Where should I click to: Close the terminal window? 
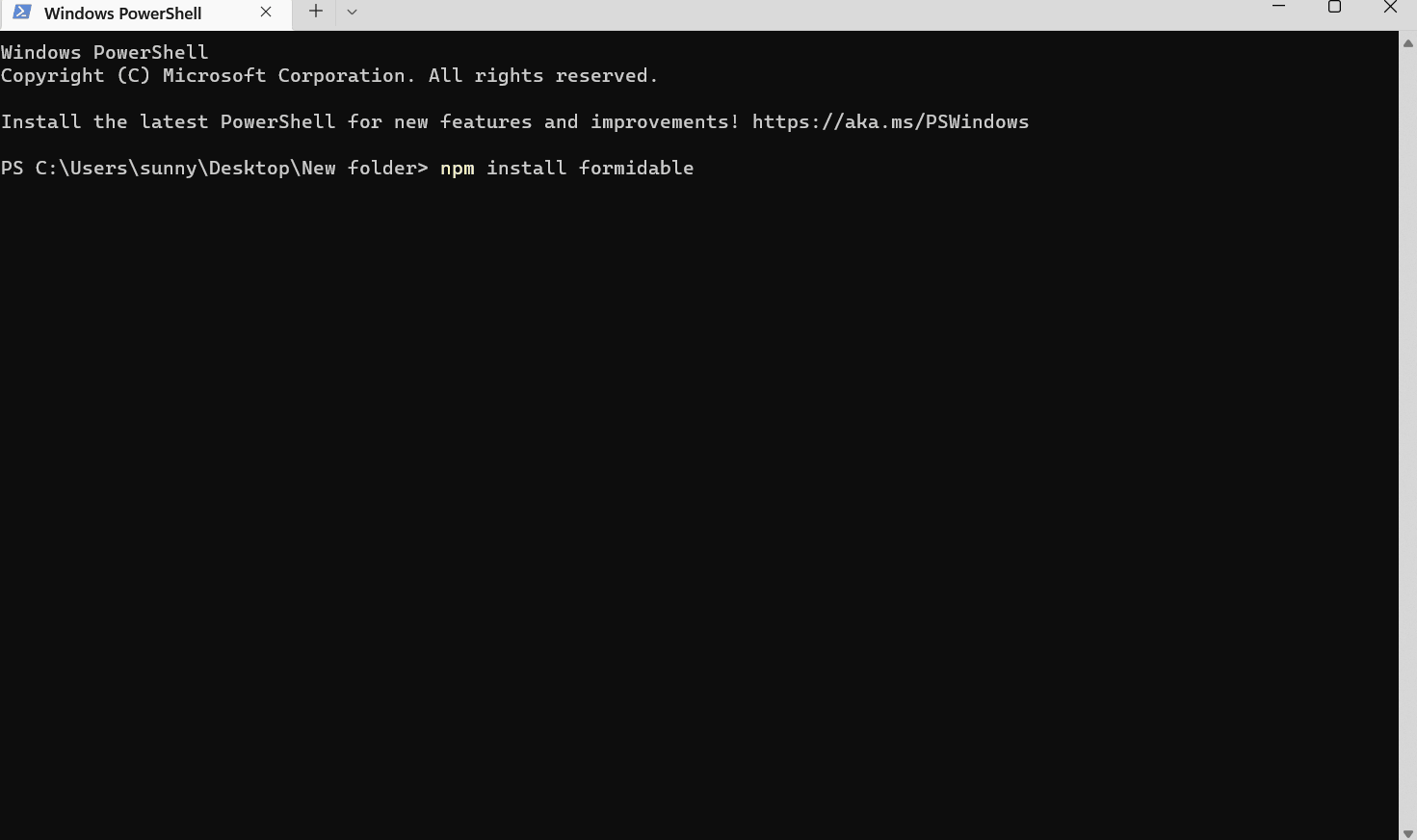point(1390,7)
